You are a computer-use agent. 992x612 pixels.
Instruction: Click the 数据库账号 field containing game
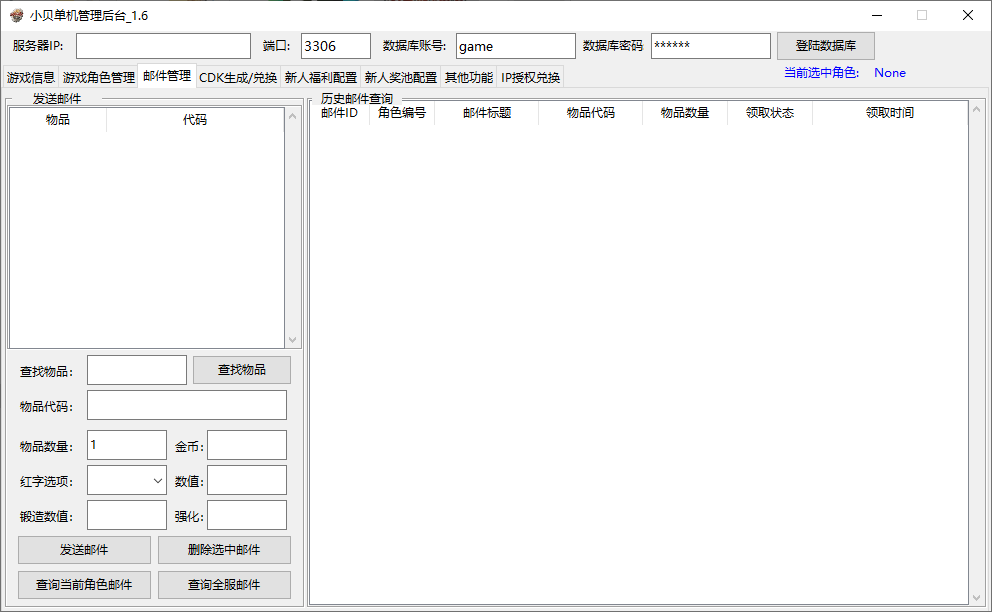coord(516,46)
